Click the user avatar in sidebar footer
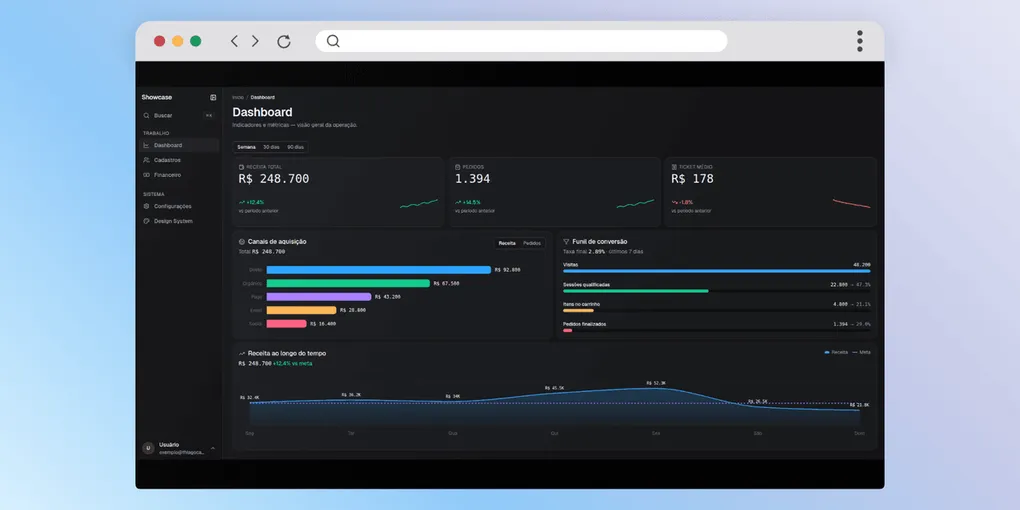 [148, 448]
